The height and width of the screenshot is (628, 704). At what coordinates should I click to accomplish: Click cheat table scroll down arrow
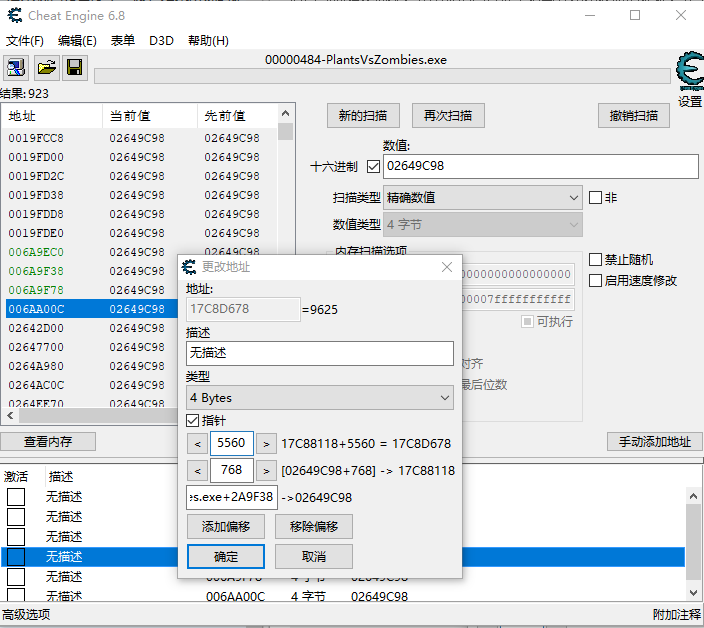pyautogui.click(x=693, y=593)
